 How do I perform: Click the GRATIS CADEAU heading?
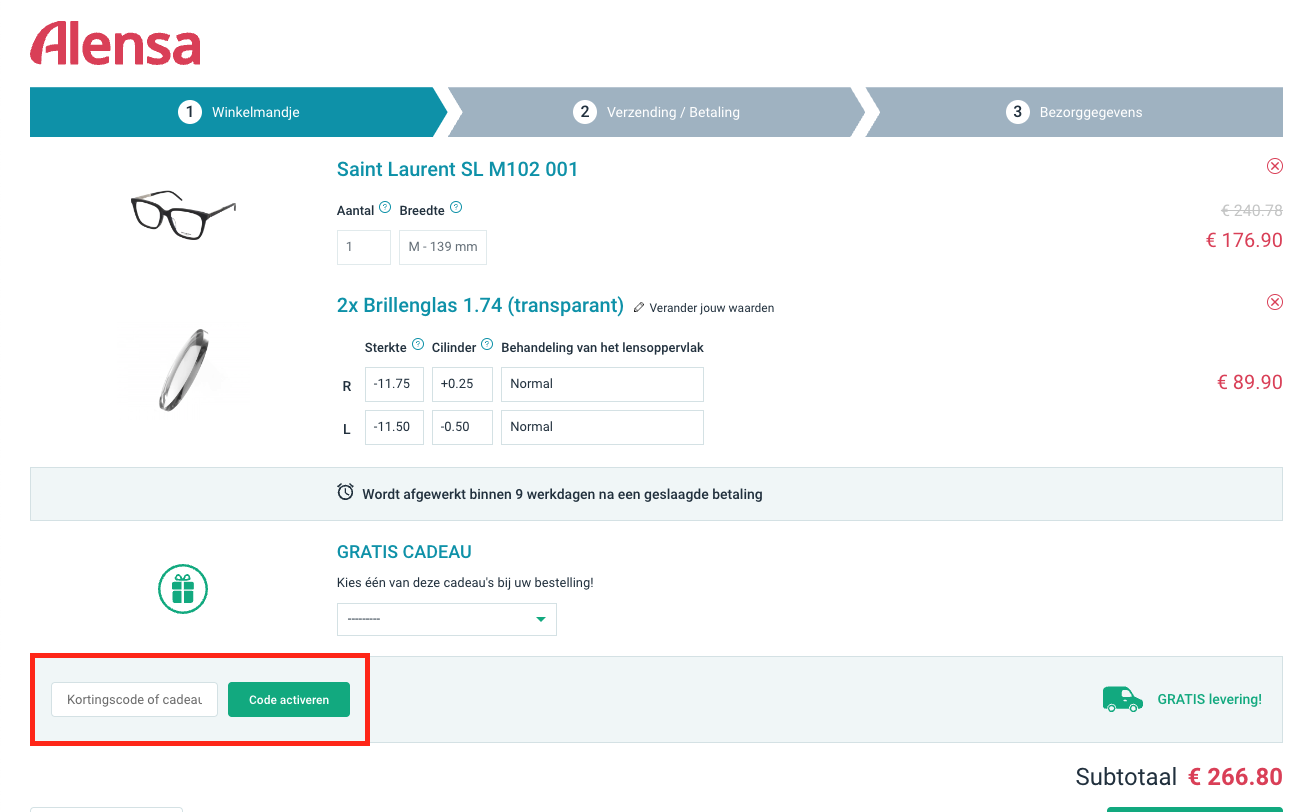pos(404,552)
